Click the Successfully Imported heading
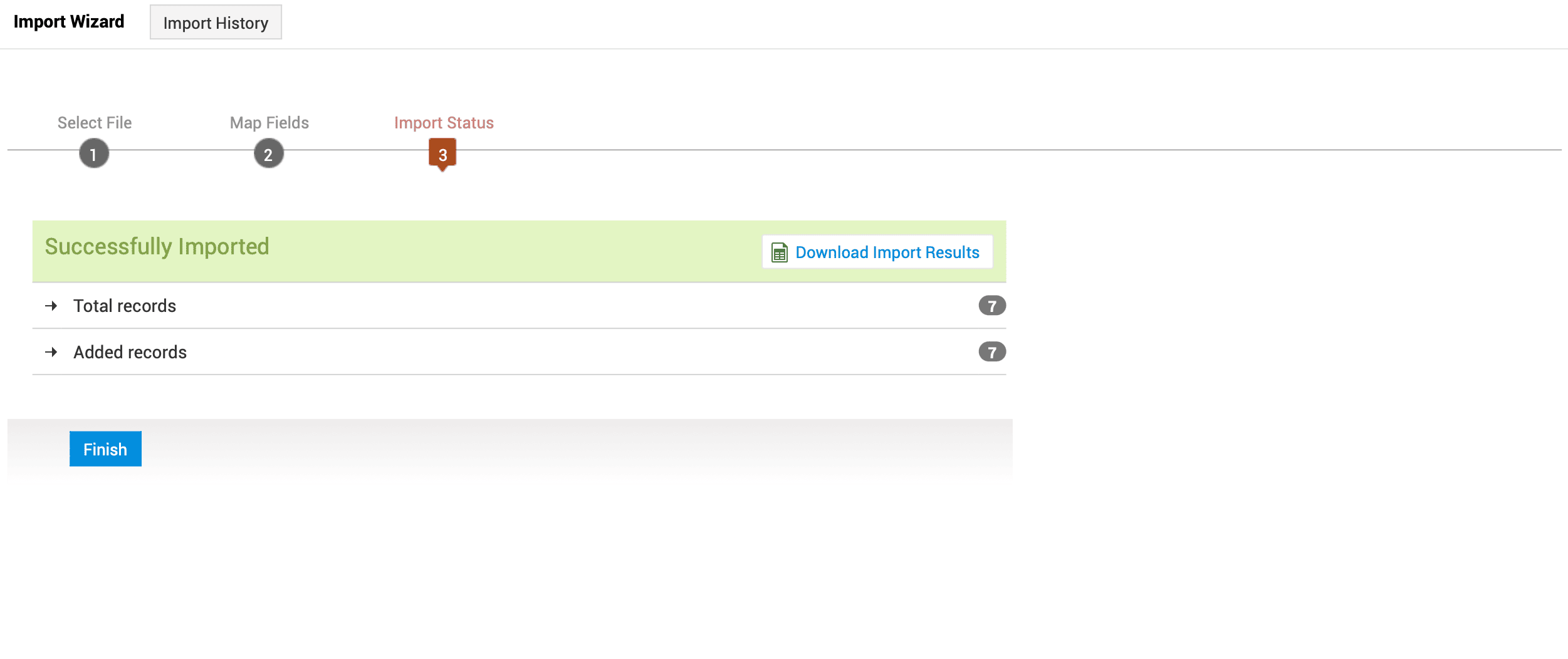This screenshot has width=1568, height=659. pyautogui.click(x=157, y=247)
